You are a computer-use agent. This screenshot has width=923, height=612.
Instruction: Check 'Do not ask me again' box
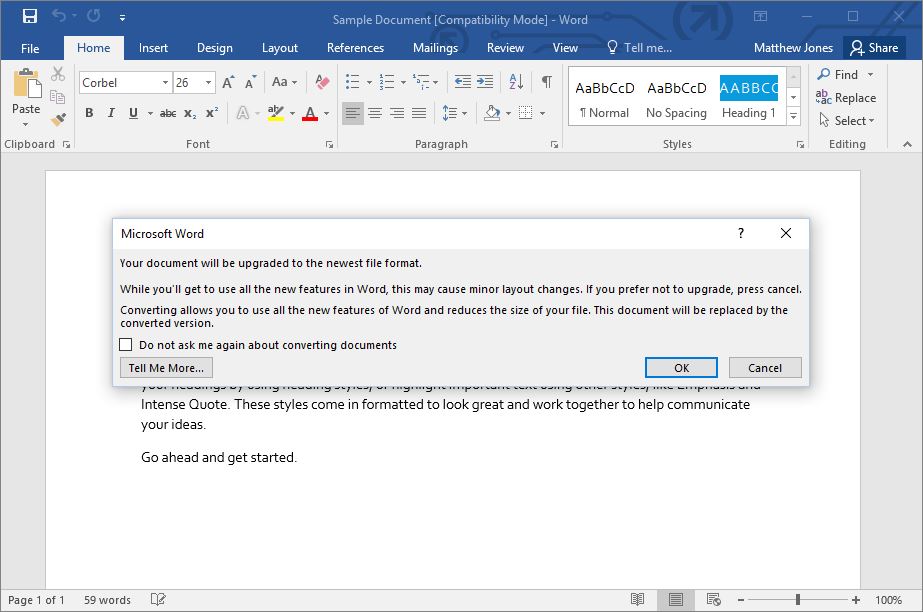(x=125, y=345)
